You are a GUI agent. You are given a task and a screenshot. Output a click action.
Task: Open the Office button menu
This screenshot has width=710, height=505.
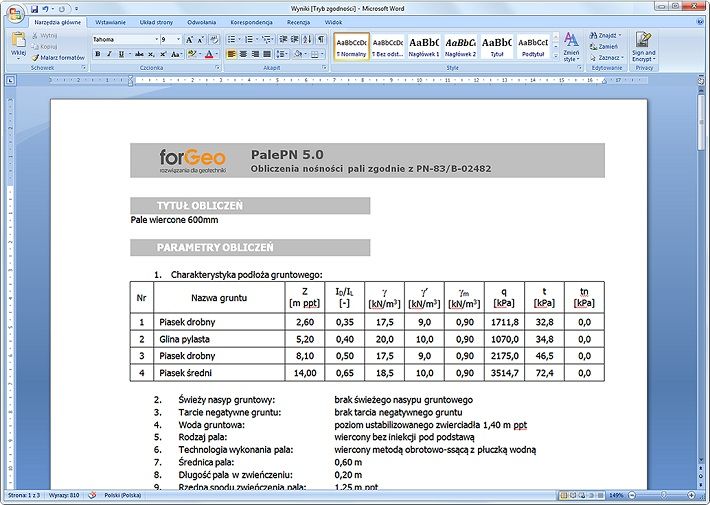pyautogui.click(x=15, y=13)
